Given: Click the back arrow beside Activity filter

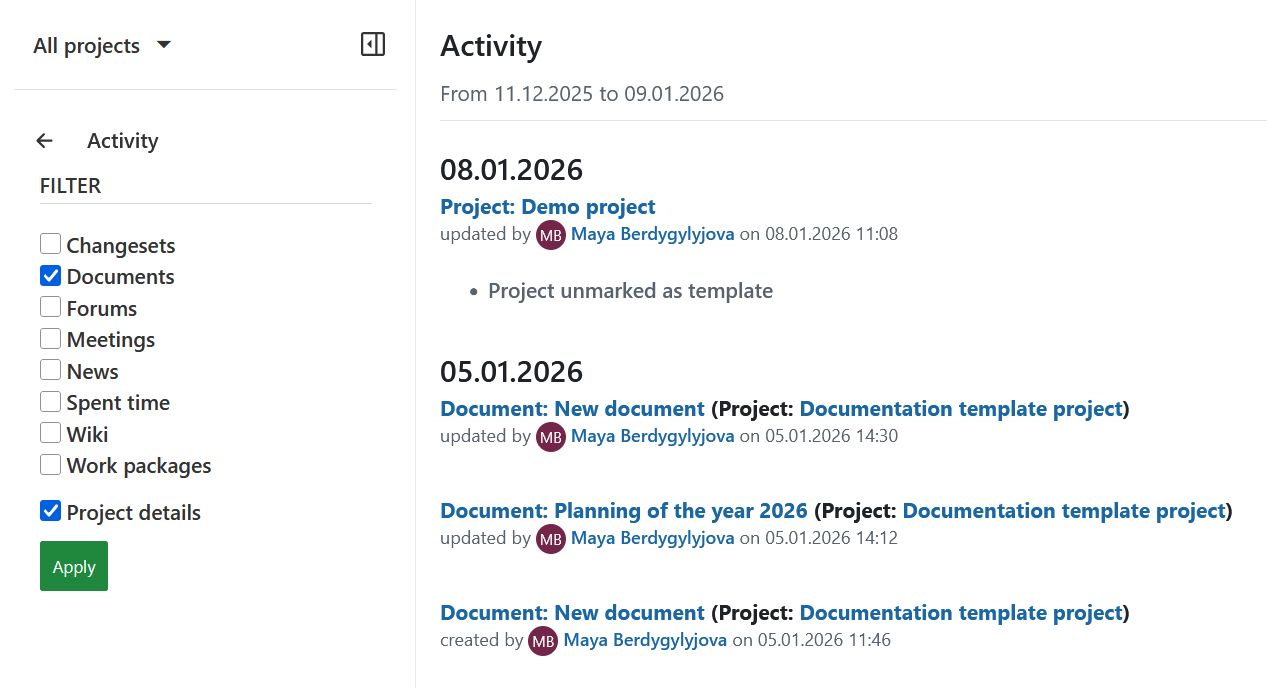Looking at the screenshot, I should click(44, 140).
